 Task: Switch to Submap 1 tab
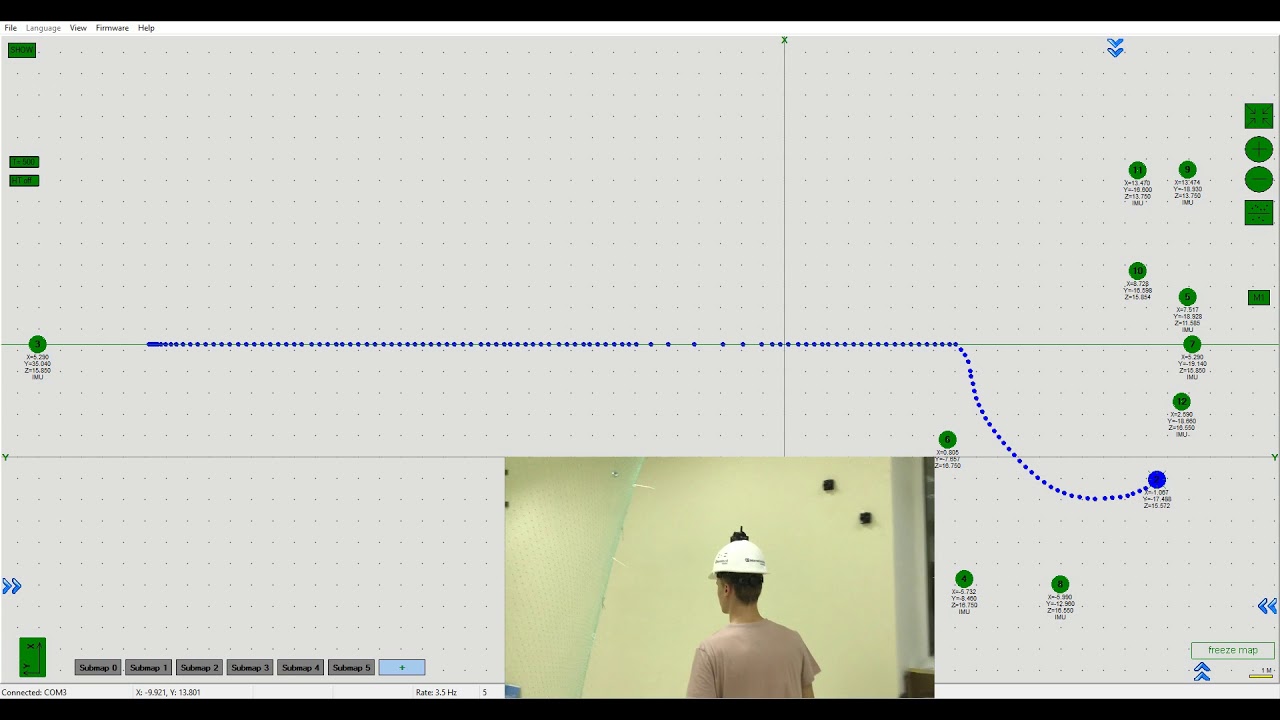[x=148, y=667]
